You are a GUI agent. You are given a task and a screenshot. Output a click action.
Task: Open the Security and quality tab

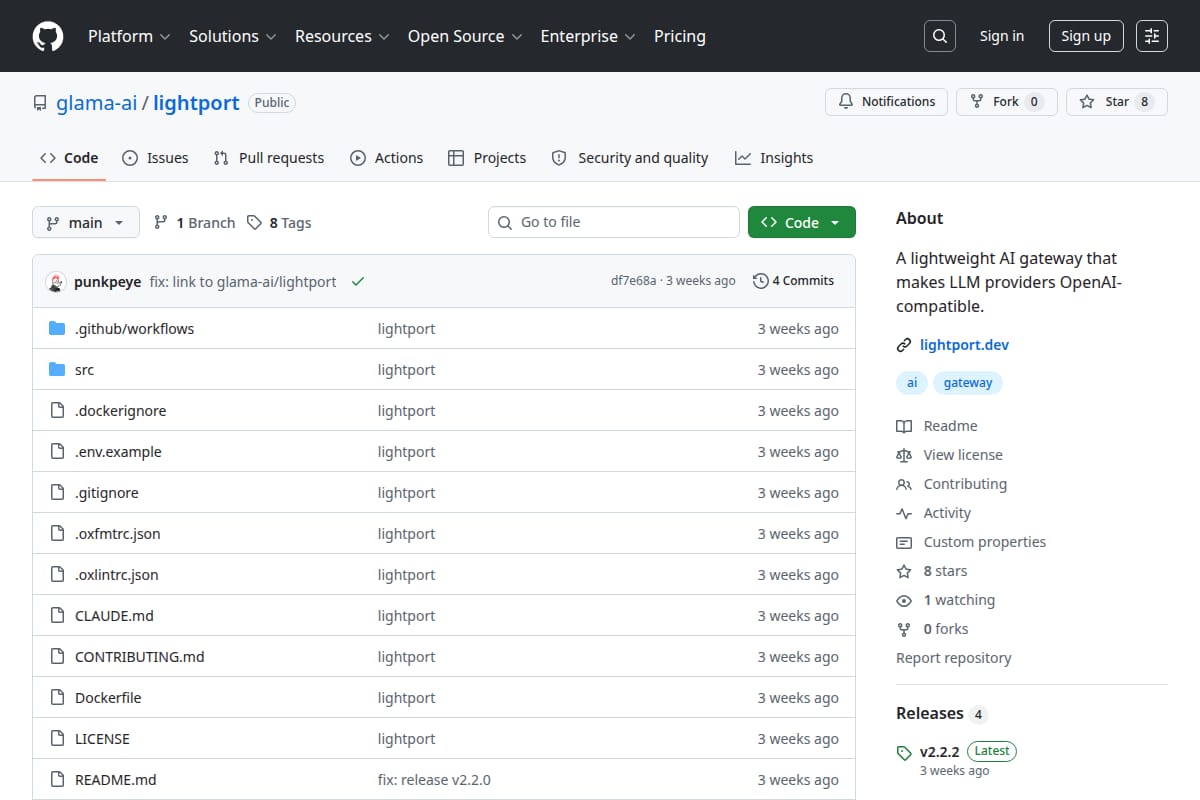(630, 158)
